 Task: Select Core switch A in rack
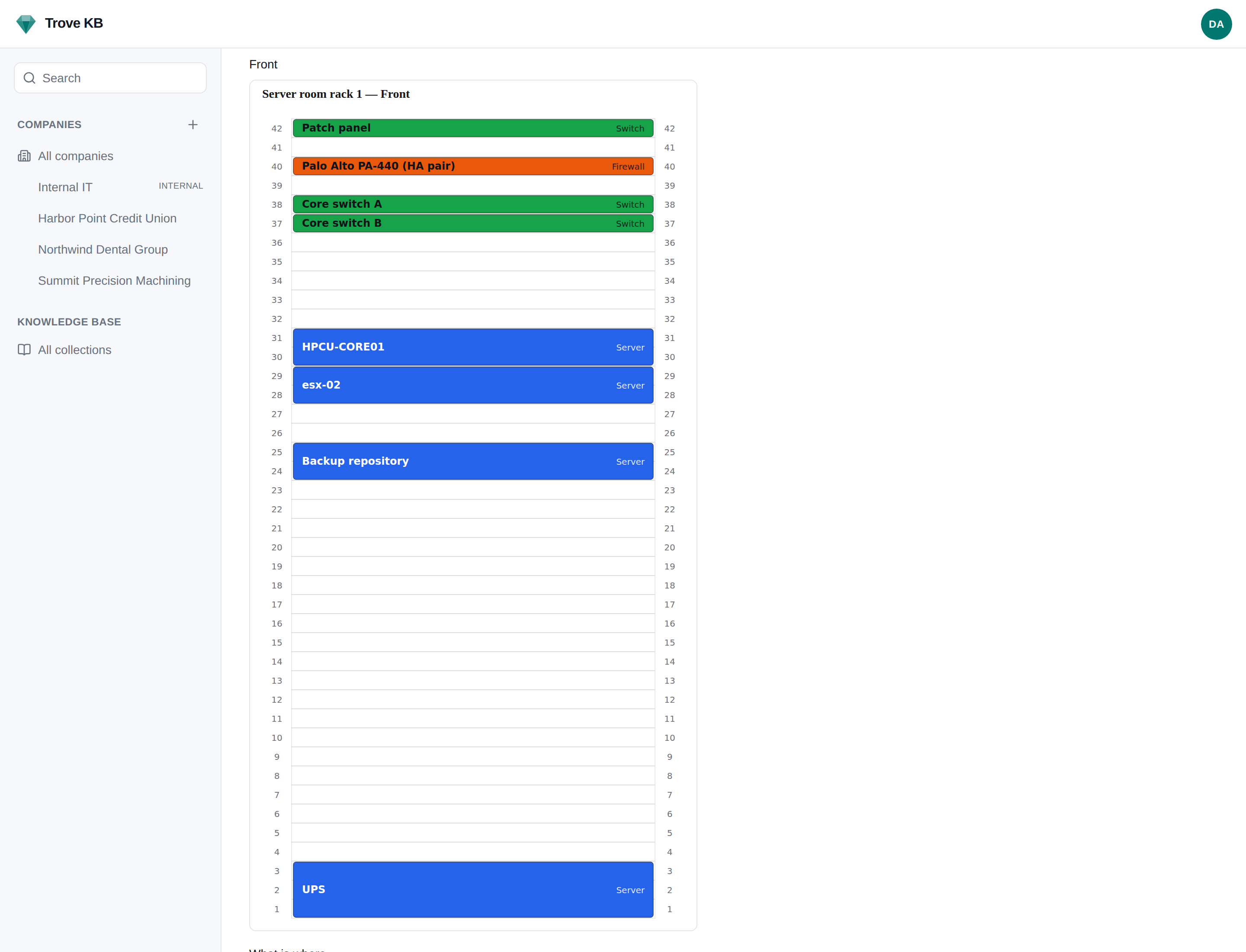(x=473, y=204)
